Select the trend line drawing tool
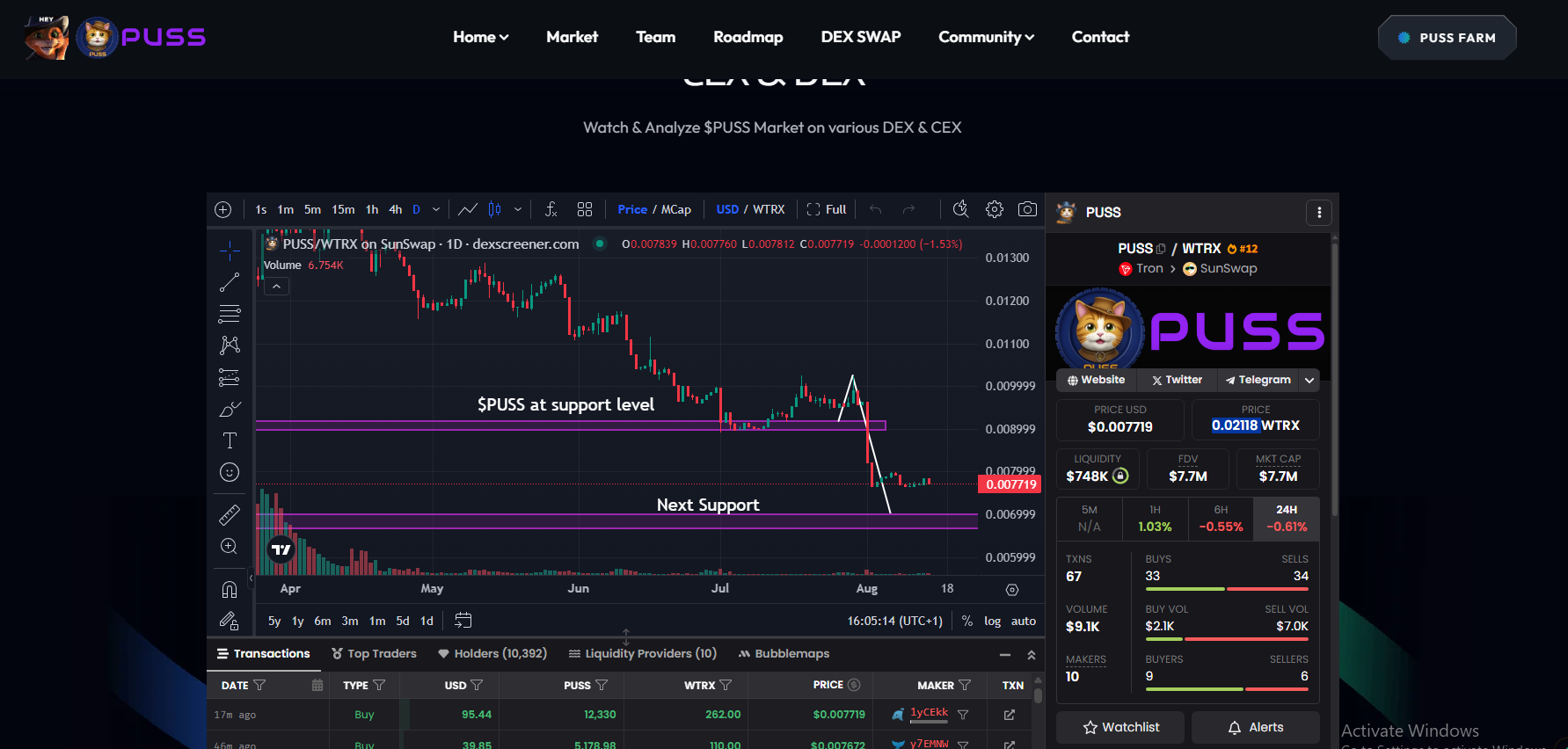 pyautogui.click(x=230, y=282)
